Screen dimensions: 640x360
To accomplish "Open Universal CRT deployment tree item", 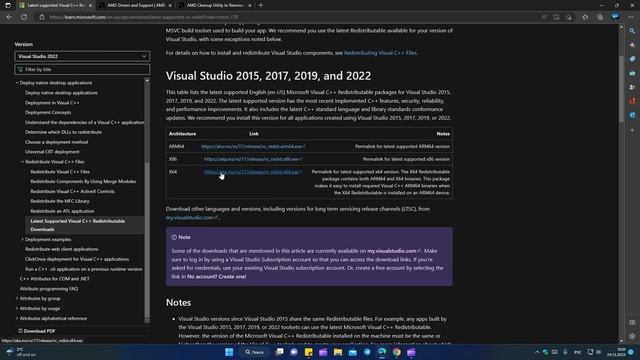I will pos(52,152).
